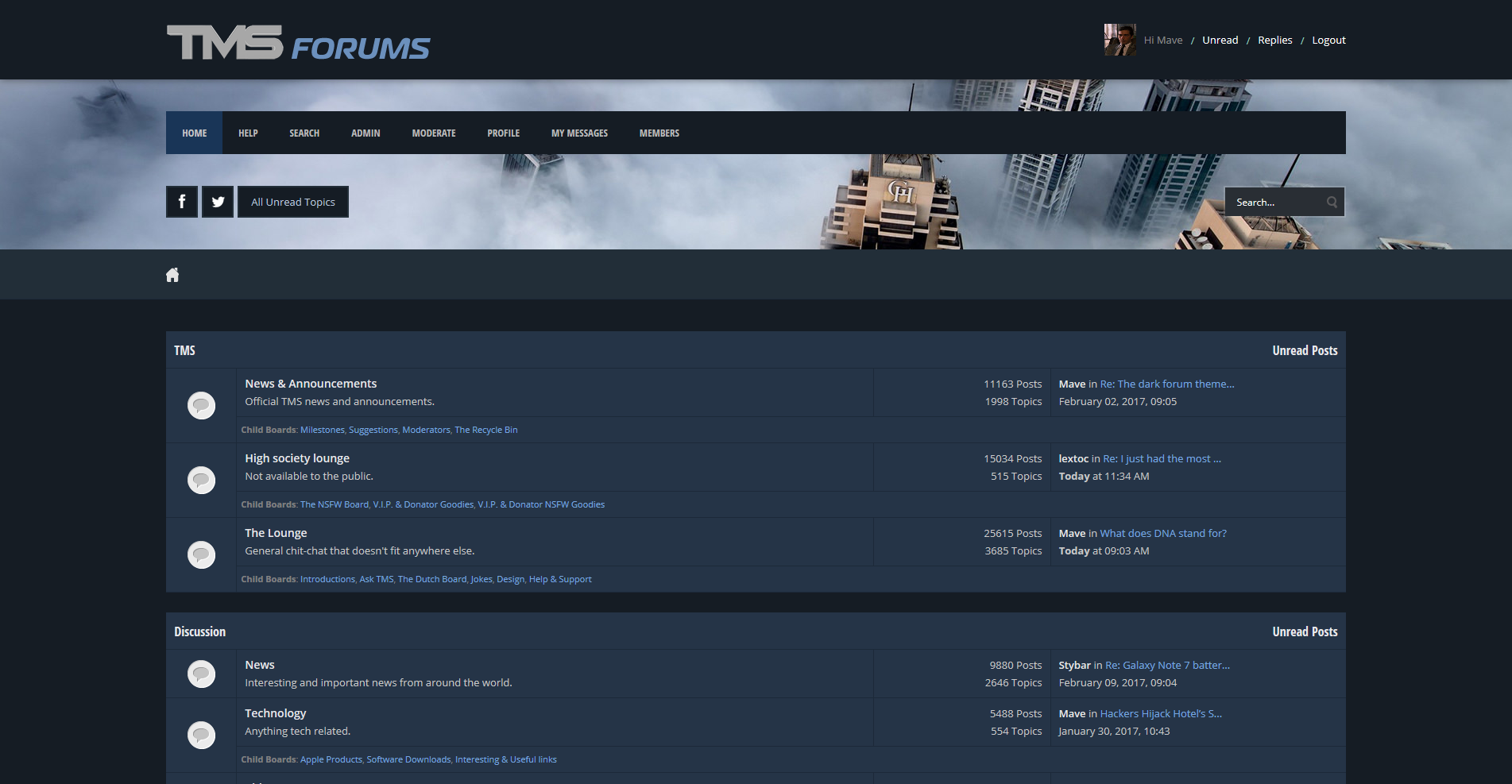The height and width of the screenshot is (784, 1512).
Task: Open the Search menu item
Action: pyautogui.click(x=304, y=133)
